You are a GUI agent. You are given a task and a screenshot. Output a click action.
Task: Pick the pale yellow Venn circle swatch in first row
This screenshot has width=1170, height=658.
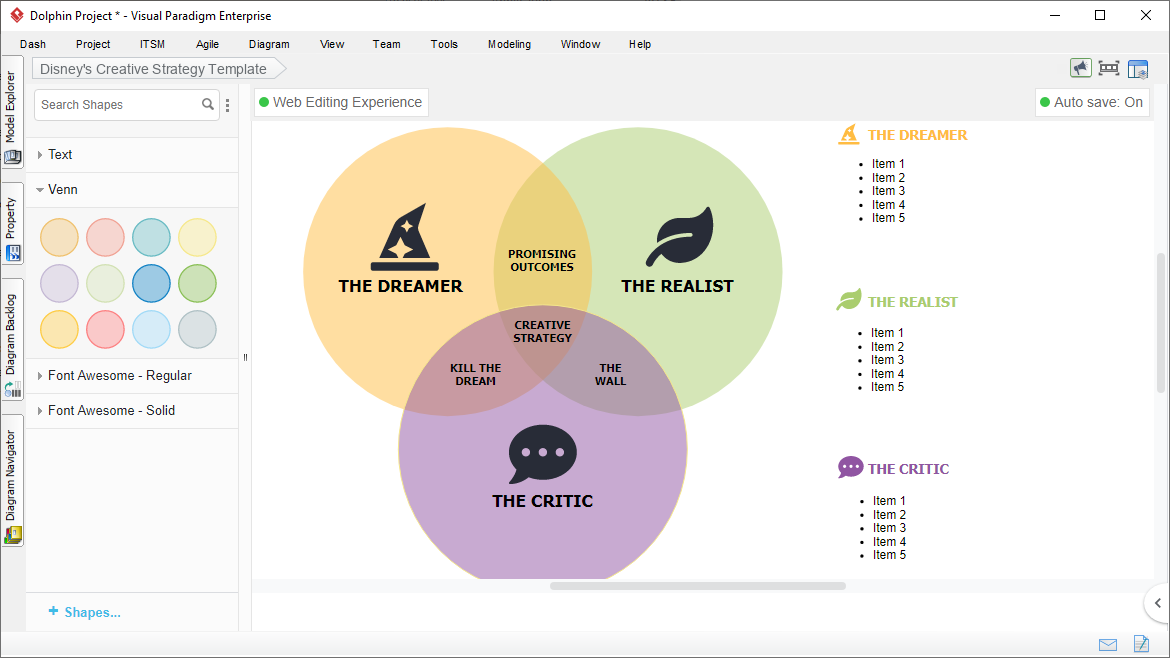point(198,237)
